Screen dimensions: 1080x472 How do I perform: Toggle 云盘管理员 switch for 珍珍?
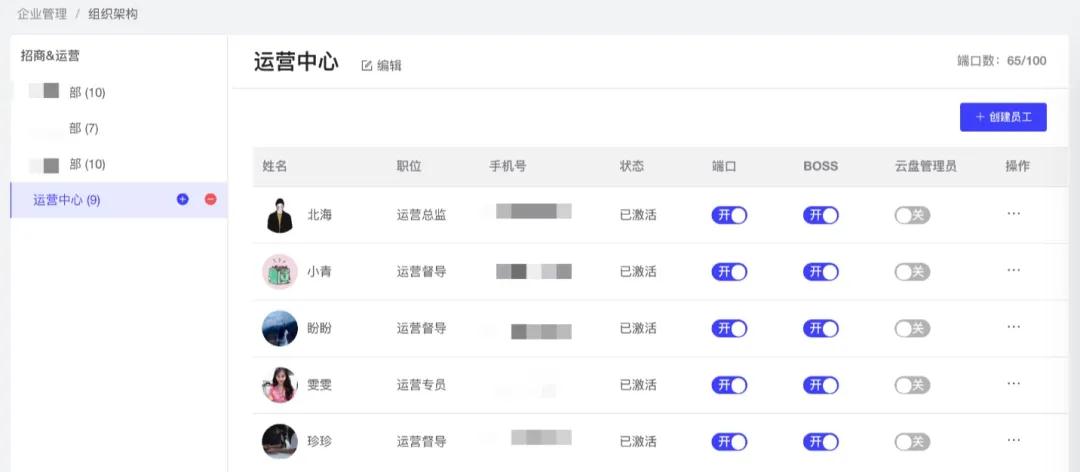pyautogui.click(x=912, y=442)
